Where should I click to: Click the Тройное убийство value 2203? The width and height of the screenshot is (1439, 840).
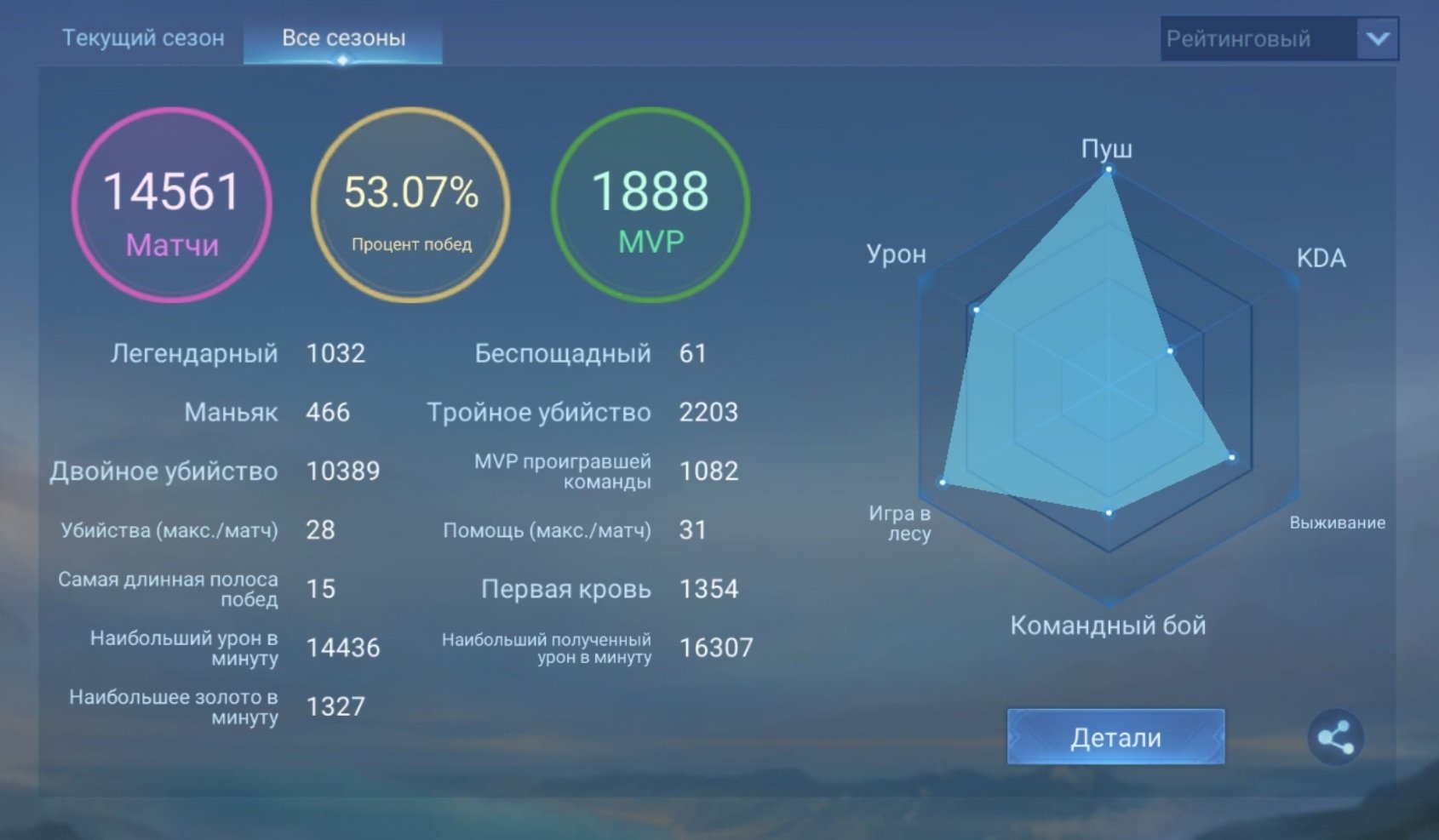[x=708, y=412]
